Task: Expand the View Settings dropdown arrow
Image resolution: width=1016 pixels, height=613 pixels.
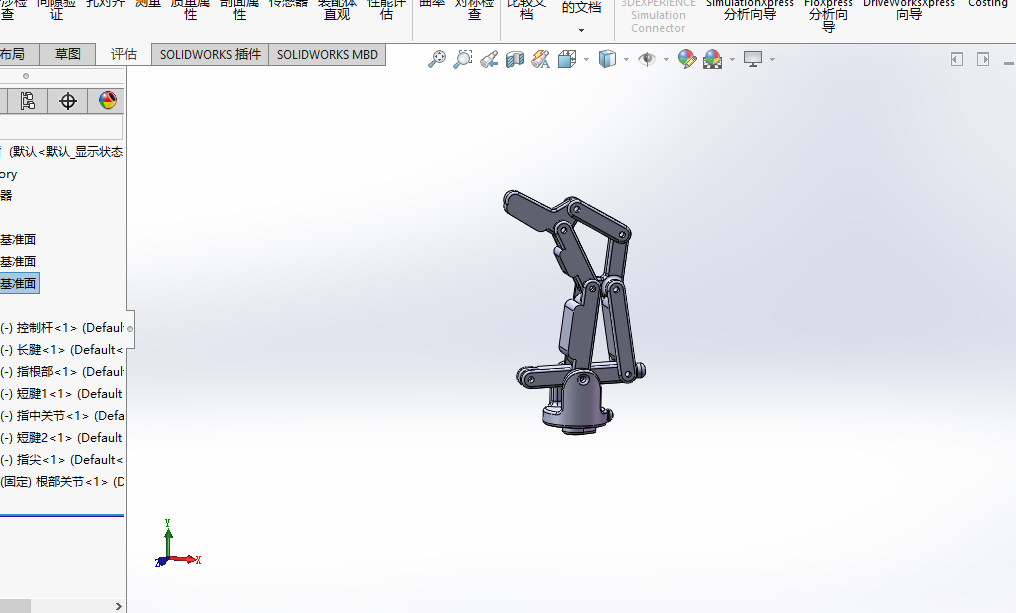Action: pos(772,60)
